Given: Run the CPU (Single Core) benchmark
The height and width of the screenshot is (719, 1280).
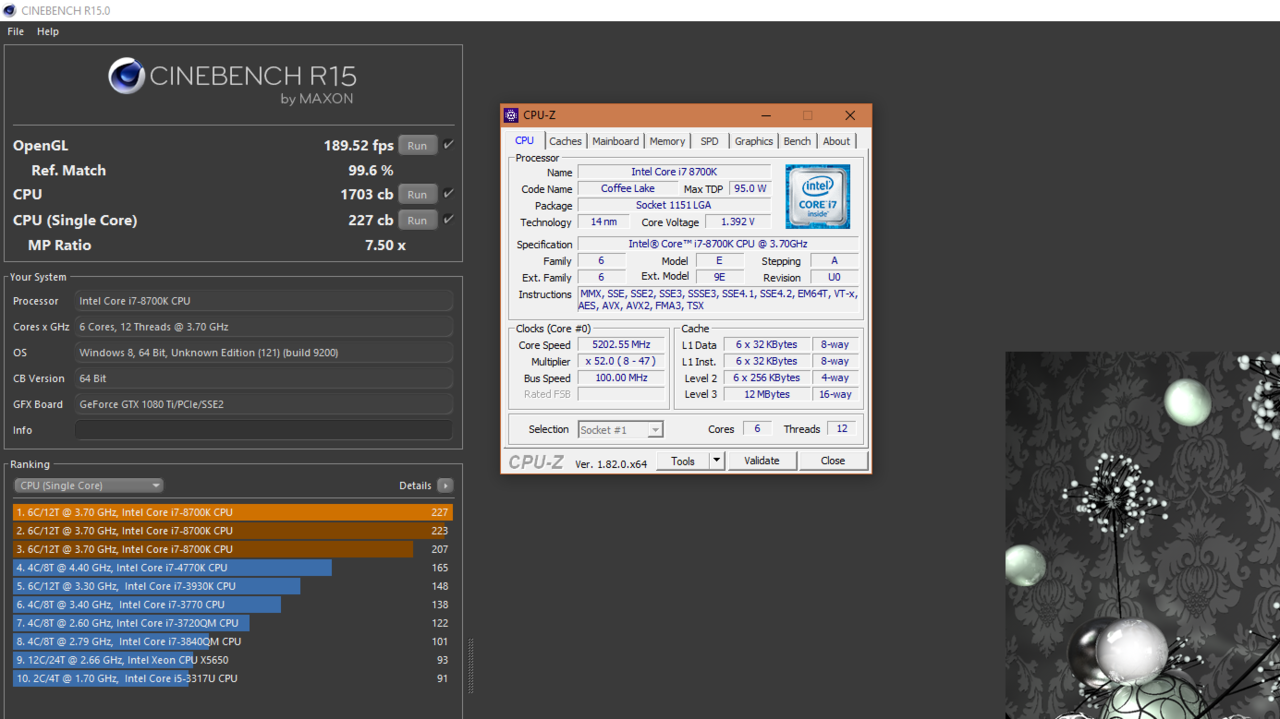Looking at the screenshot, I should click(417, 220).
